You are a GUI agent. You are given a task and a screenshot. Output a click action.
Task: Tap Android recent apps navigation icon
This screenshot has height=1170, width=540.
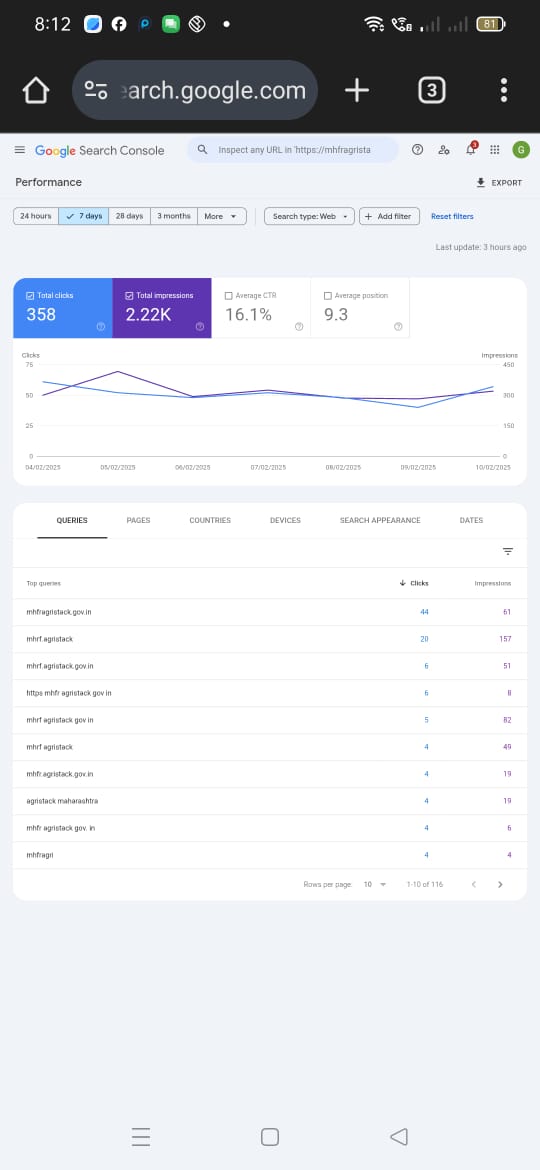coord(141,1136)
